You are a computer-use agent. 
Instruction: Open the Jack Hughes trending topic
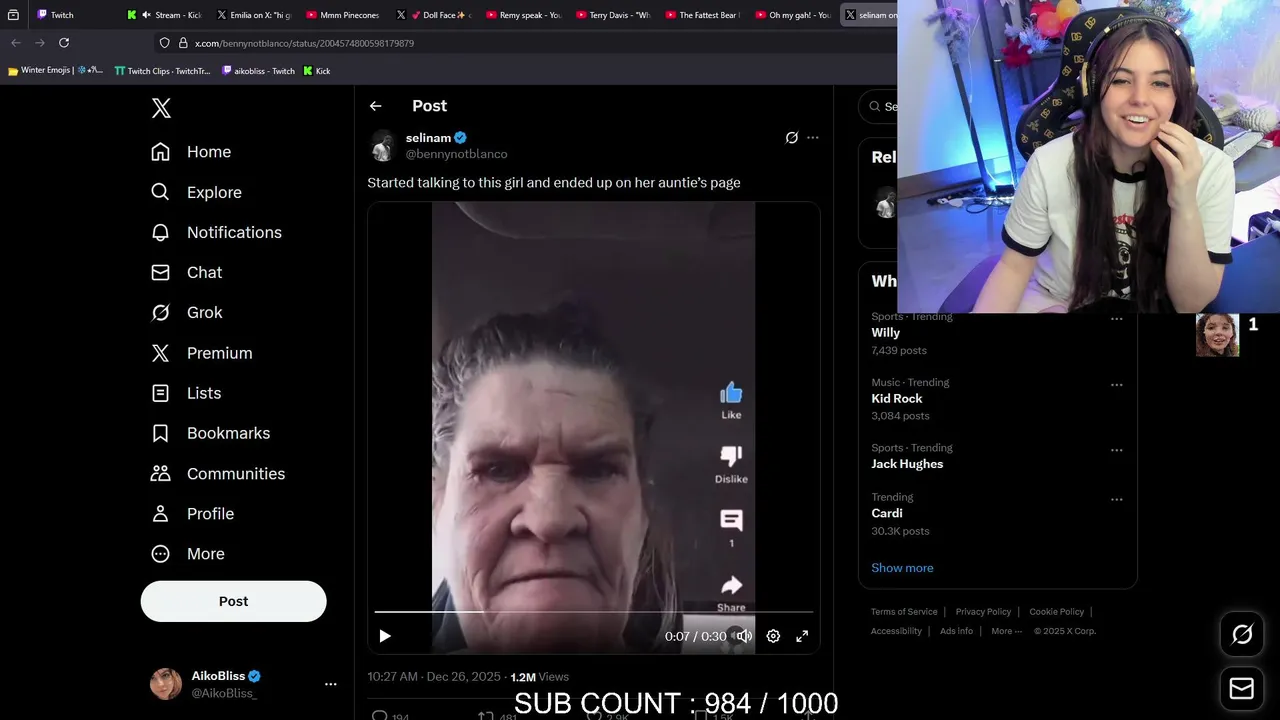(907, 464)
